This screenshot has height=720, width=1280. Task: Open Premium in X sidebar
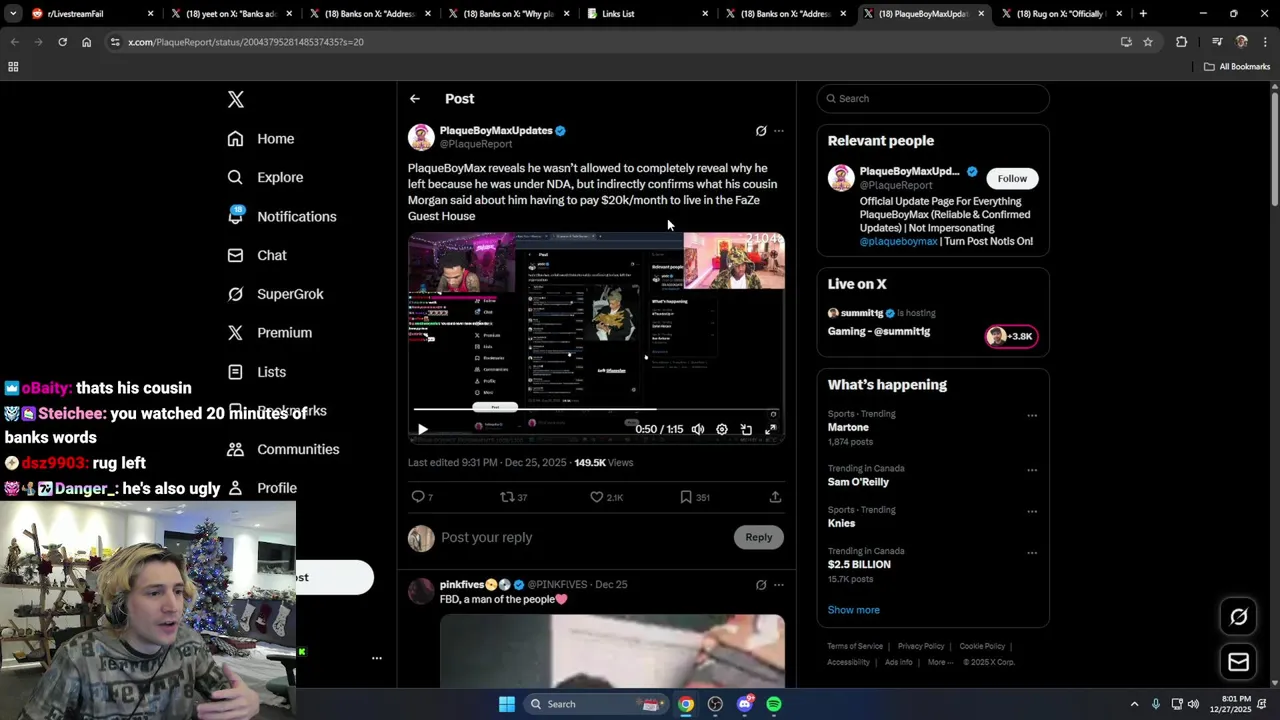[270, 332]
